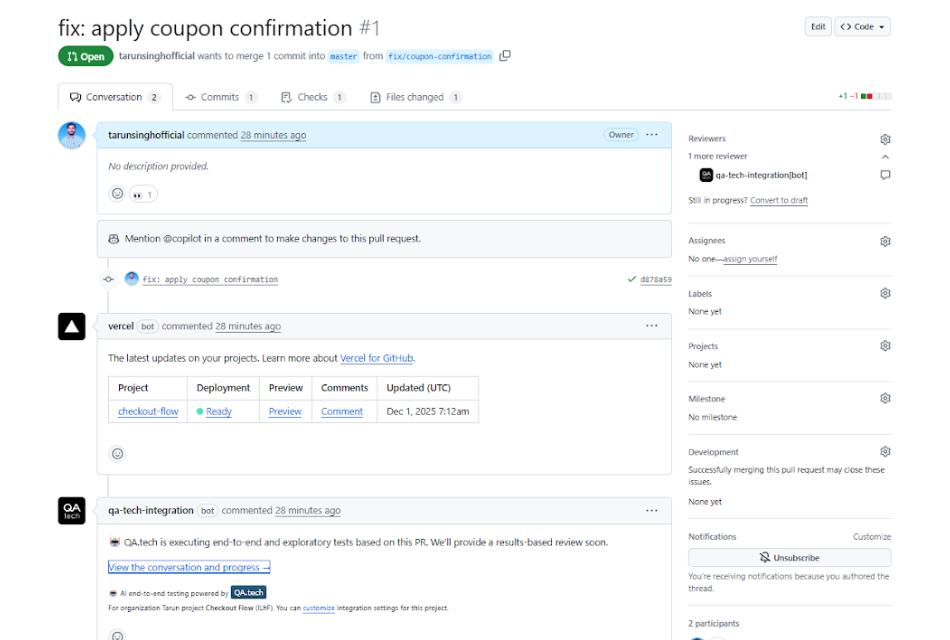Unsubscribe from thread notifications
The width and height of the screenshot is (950, 640).
click(789, 557)
